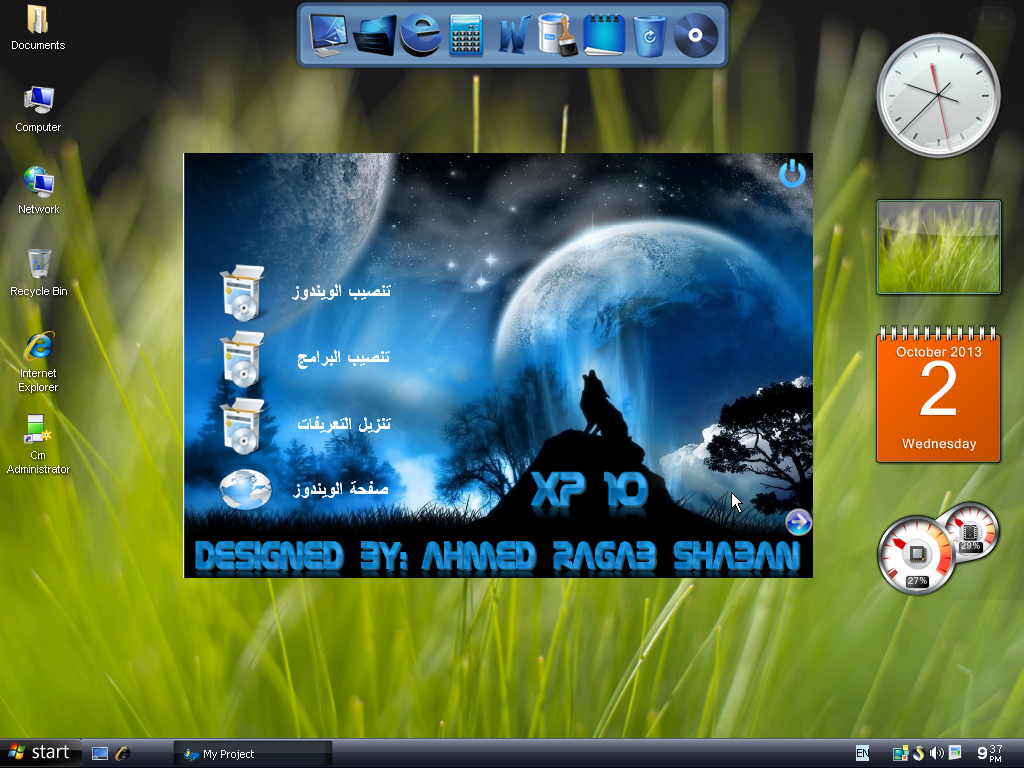Click installer box icon beside تنزيل التعريفات
The image size is (1024, 768).
pyautogui.click(x=243, y=425)
